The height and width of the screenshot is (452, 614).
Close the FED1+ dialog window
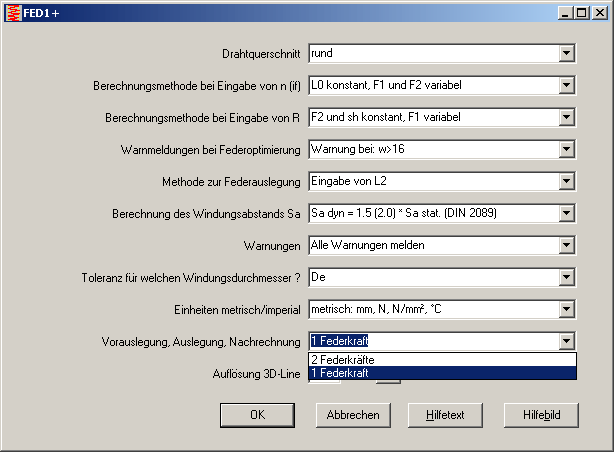tap(599, 13)
